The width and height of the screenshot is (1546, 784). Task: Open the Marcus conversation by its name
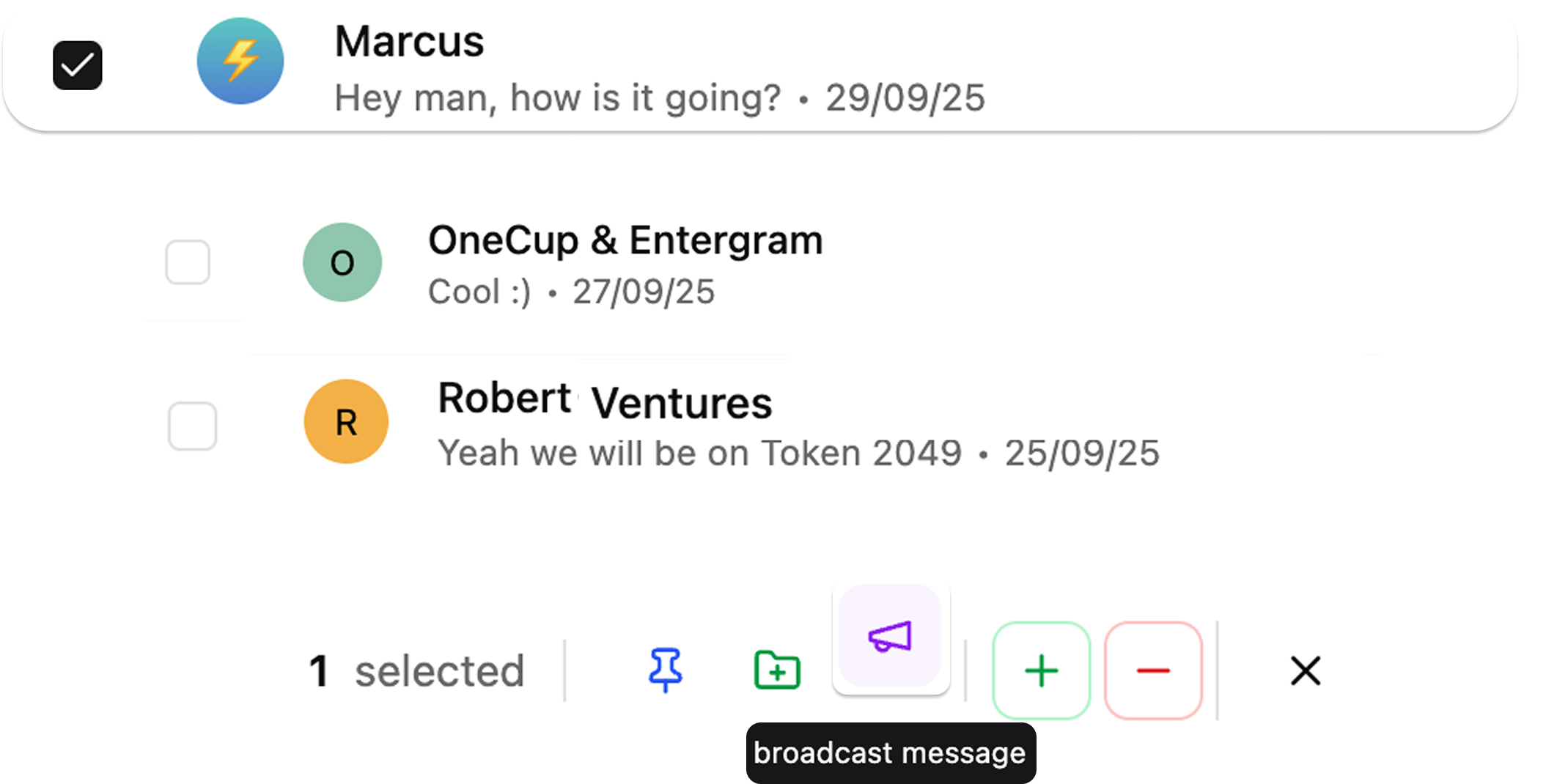pos(409,42)
